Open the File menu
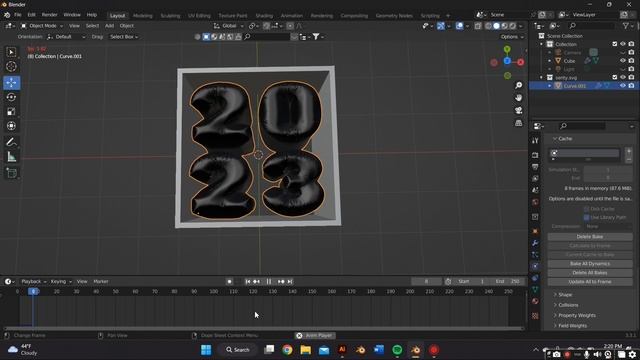Screen dimensions: 640x360 tap(18, 15)
